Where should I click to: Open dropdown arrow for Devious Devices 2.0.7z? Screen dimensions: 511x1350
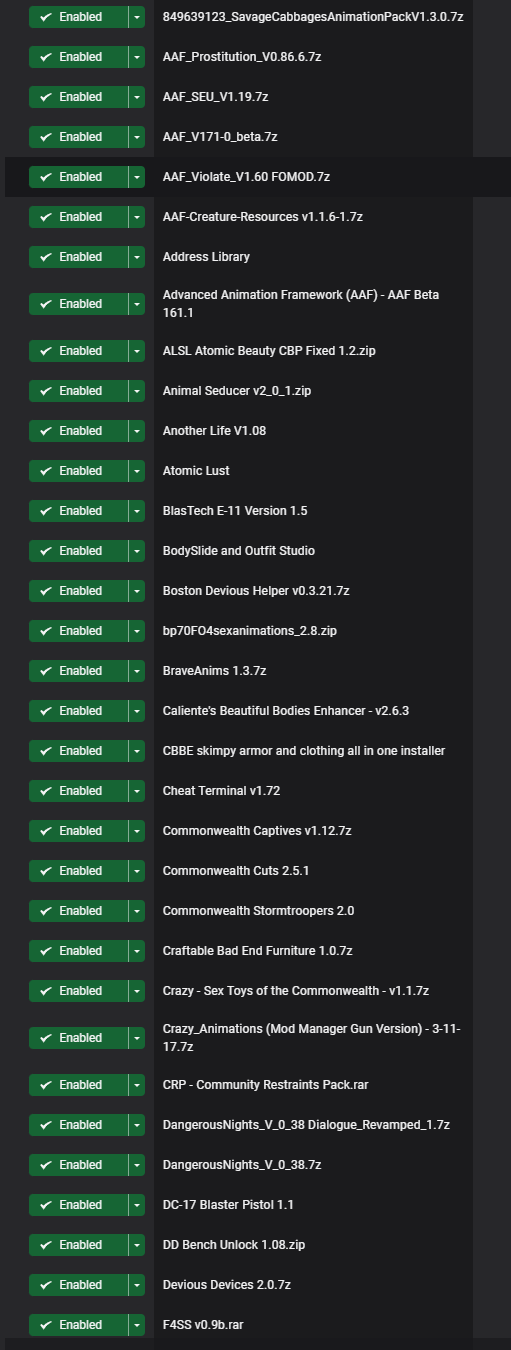(137, 1285)
